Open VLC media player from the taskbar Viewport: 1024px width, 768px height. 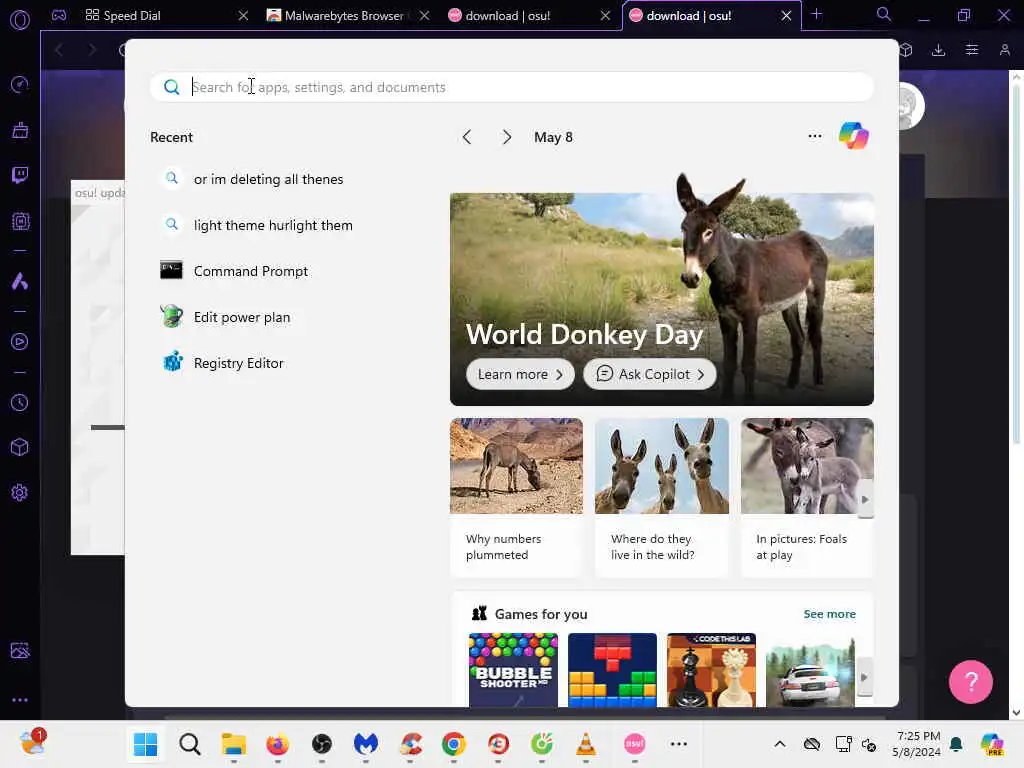[x=586, y=744]
